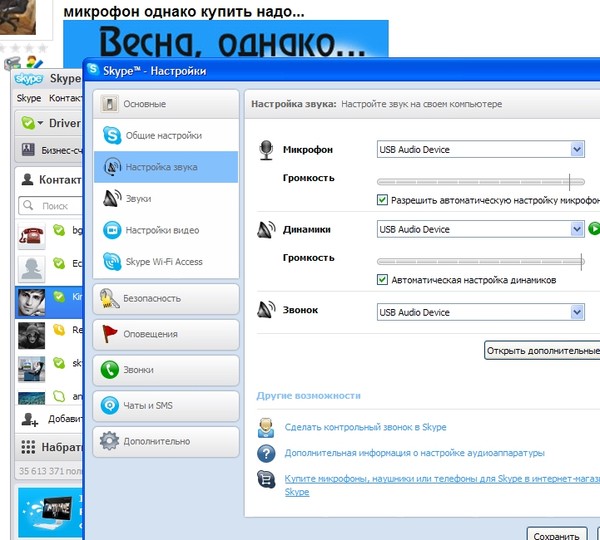Click the Skype logo in the settings title bar

point(93,69)
